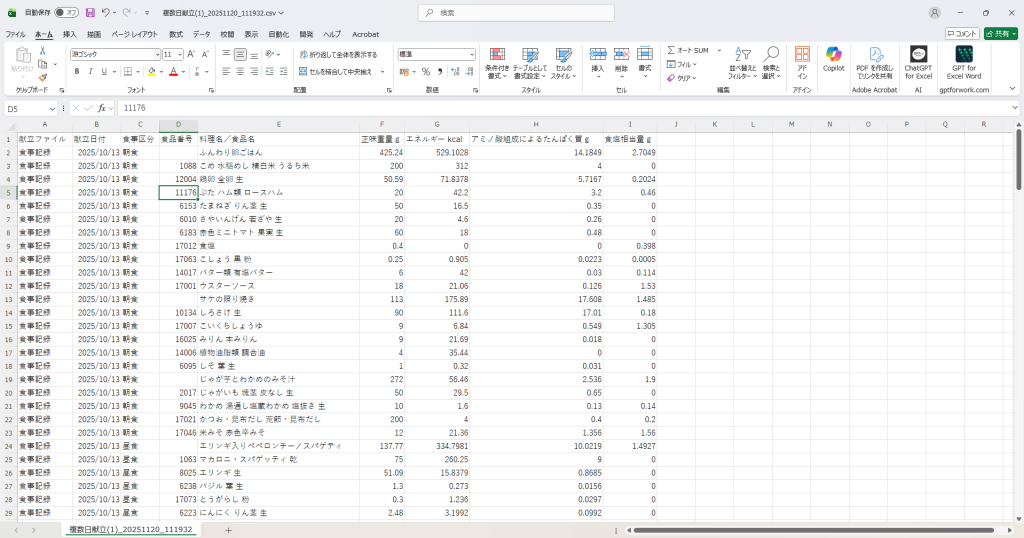
Task: Click the ChatGPT for Excel icon
Action: (918, 59)
